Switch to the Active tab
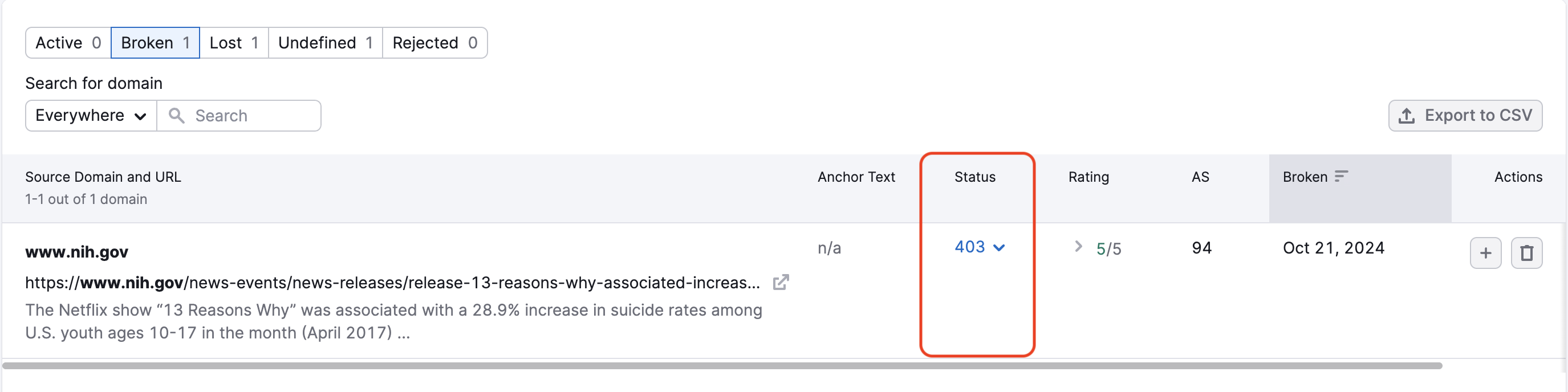Viewport: 1568px width, 392px height. [x=68, y=43]
